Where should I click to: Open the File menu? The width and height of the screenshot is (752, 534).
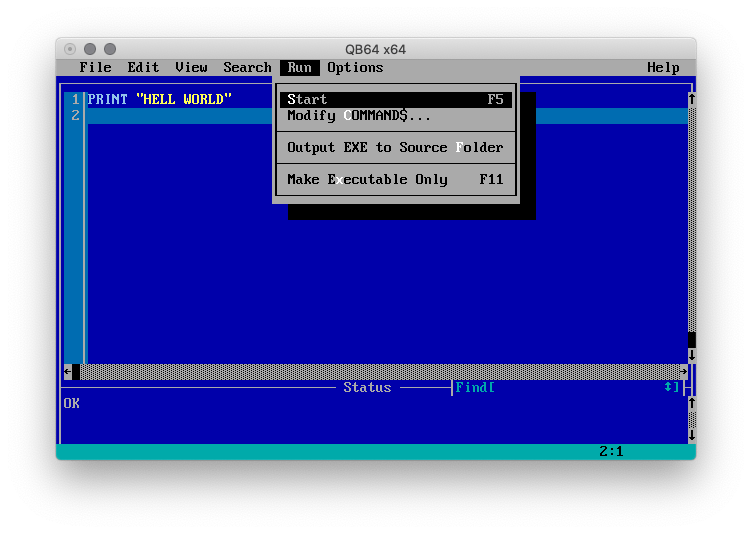coord(95,68)
